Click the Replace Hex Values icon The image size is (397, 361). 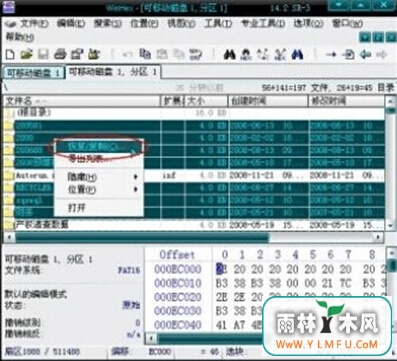[280, 54]
